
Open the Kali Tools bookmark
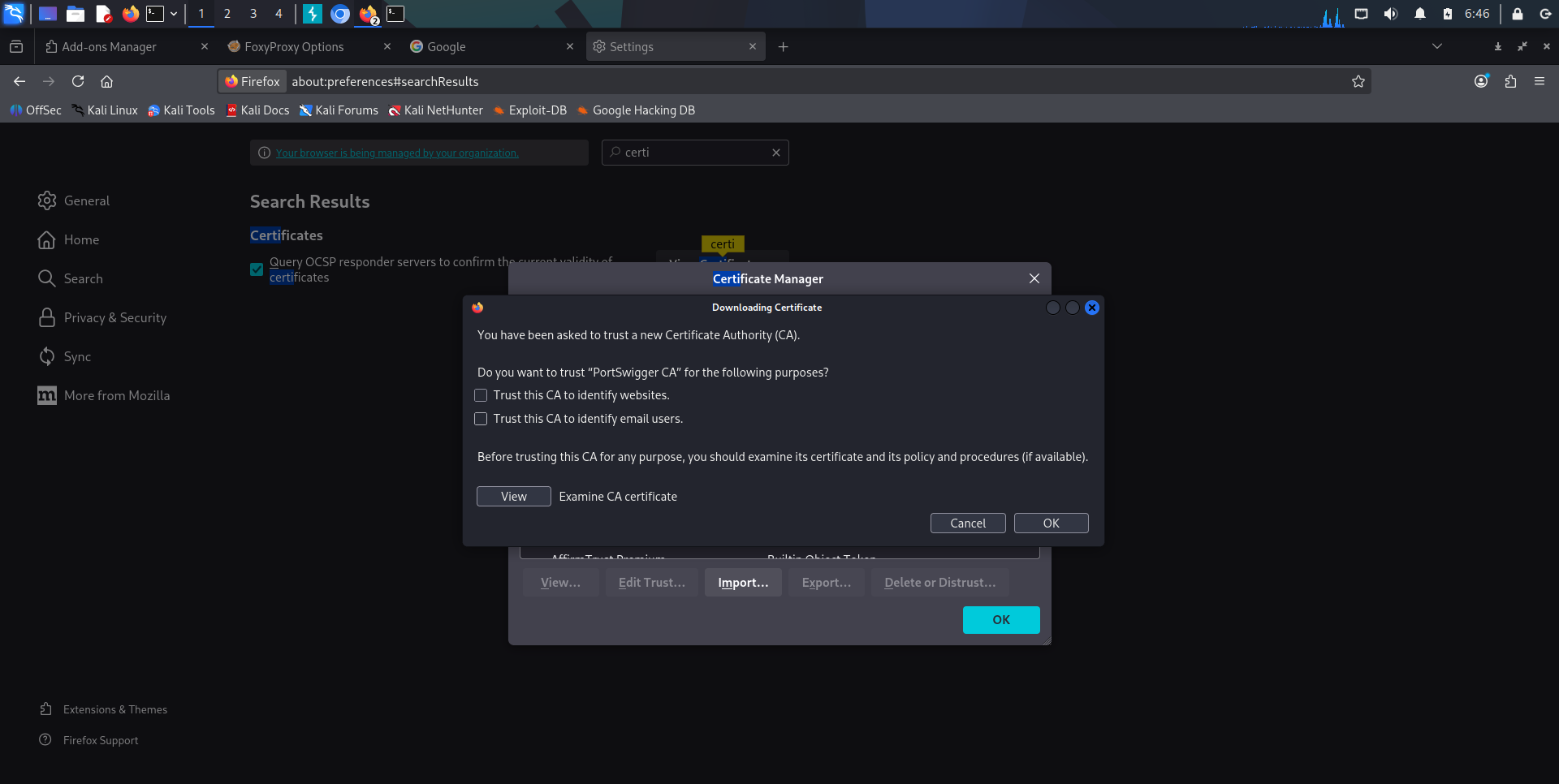point(181,110)
